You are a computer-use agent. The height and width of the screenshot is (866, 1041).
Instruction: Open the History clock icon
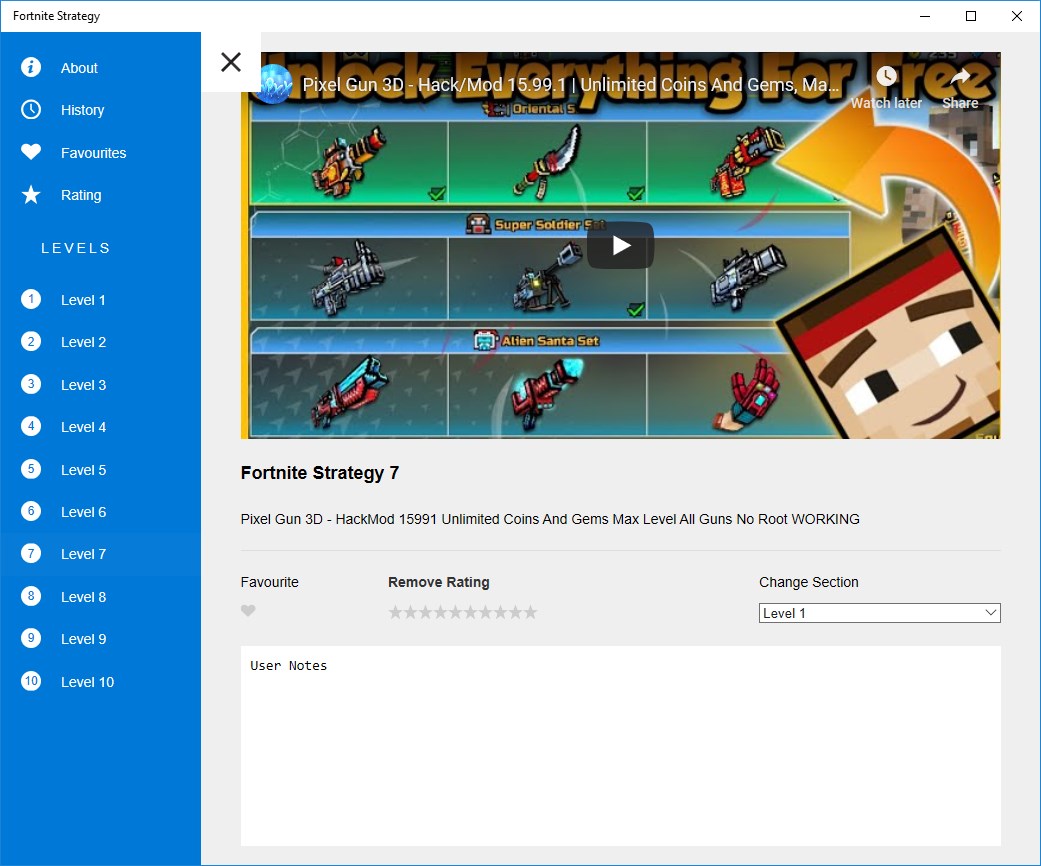[x=31, y=110]
